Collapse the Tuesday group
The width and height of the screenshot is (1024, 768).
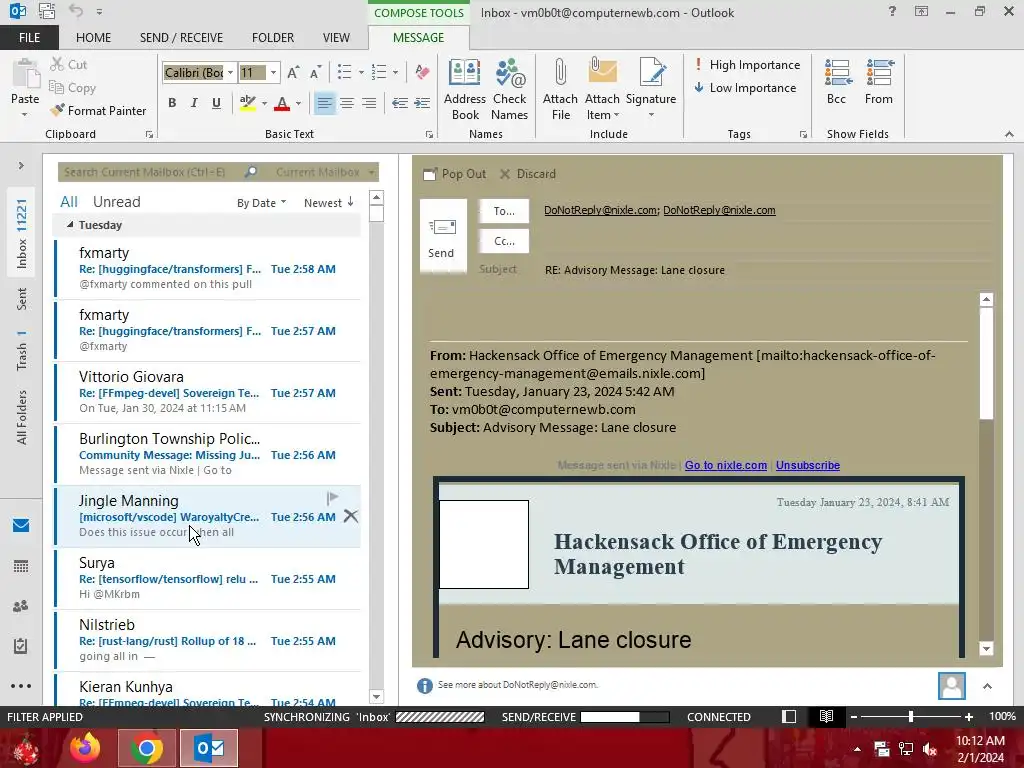pos(70,225)
